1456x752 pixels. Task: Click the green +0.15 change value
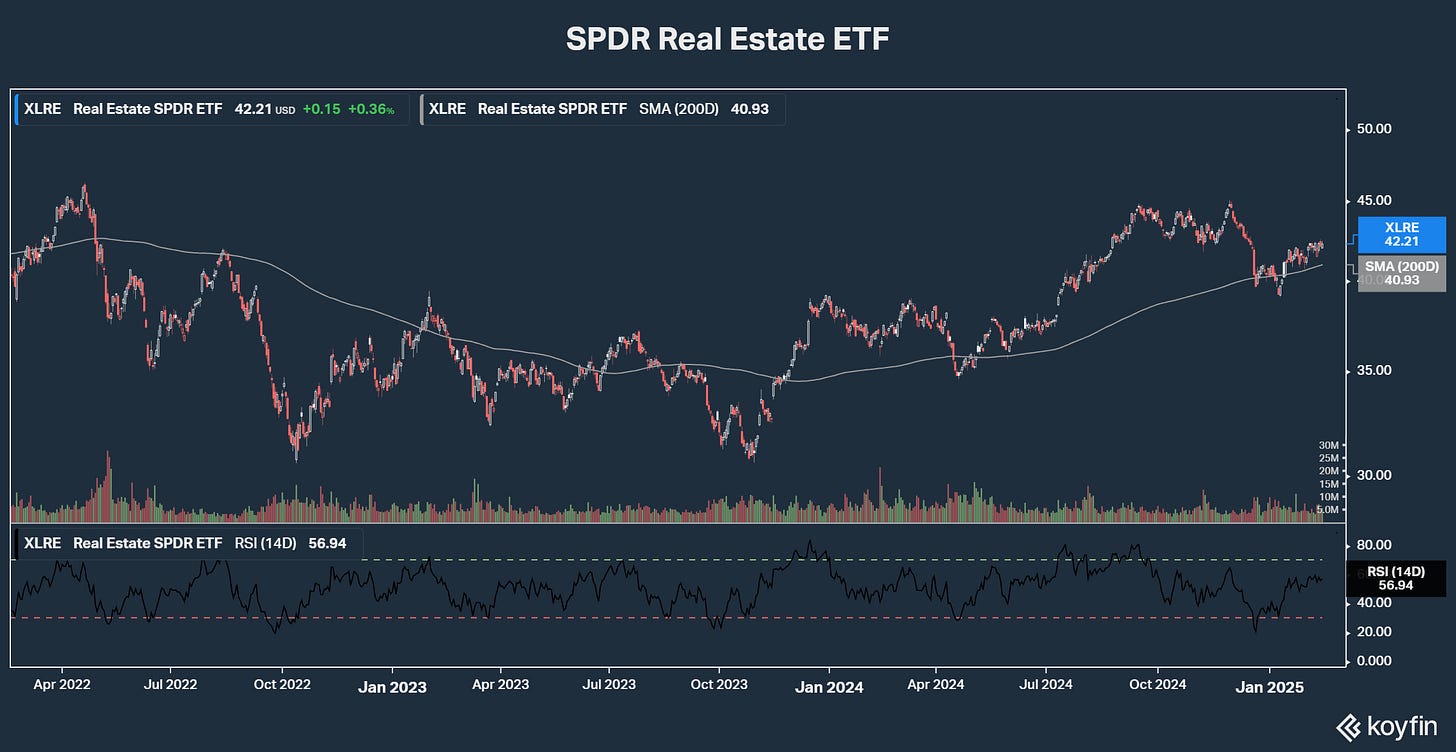pyautogui.click(x=321, y=108)
